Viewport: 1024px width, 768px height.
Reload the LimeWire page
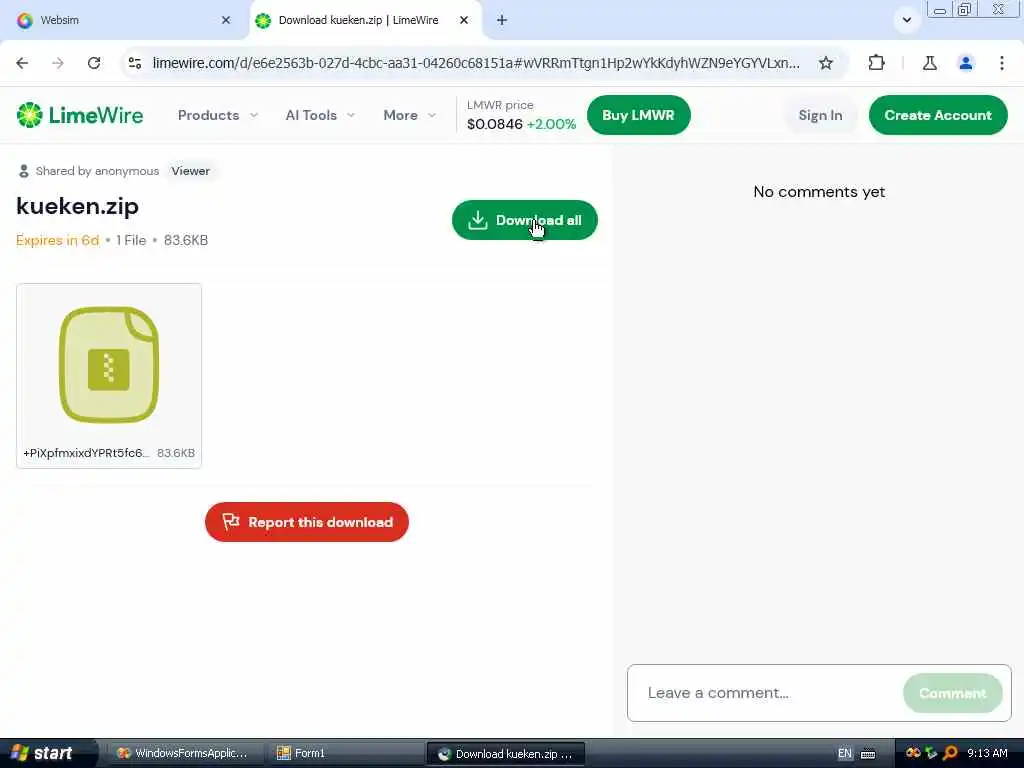(94, 63)
